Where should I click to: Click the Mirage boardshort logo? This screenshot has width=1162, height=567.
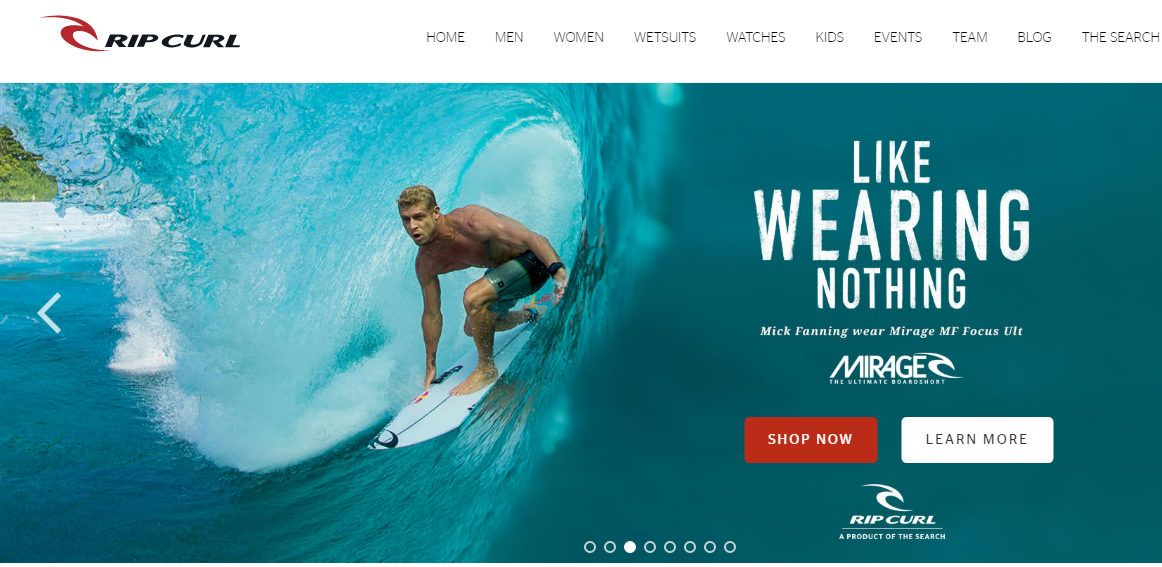coord(894,368)
